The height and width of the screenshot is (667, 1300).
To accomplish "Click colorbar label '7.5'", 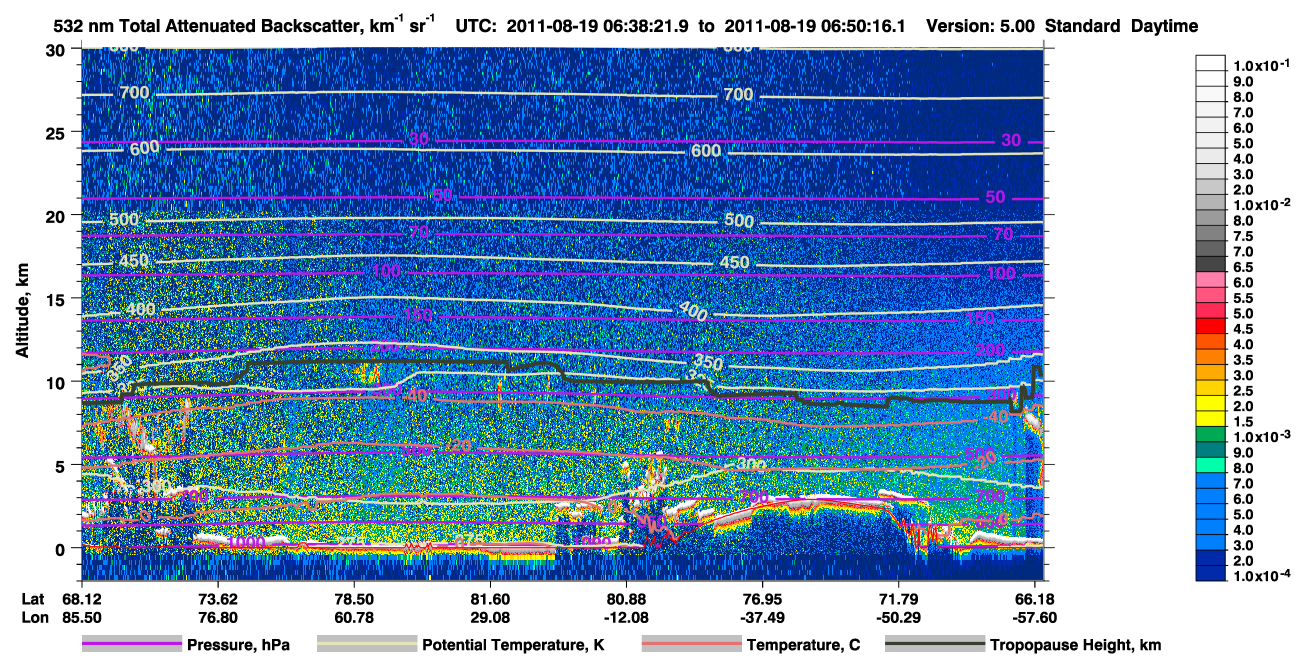I will tap(1243, 236).
